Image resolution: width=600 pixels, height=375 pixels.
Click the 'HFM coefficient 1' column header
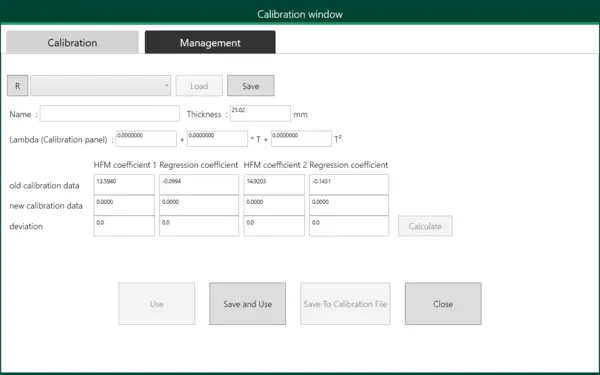[x=125, y=165]
